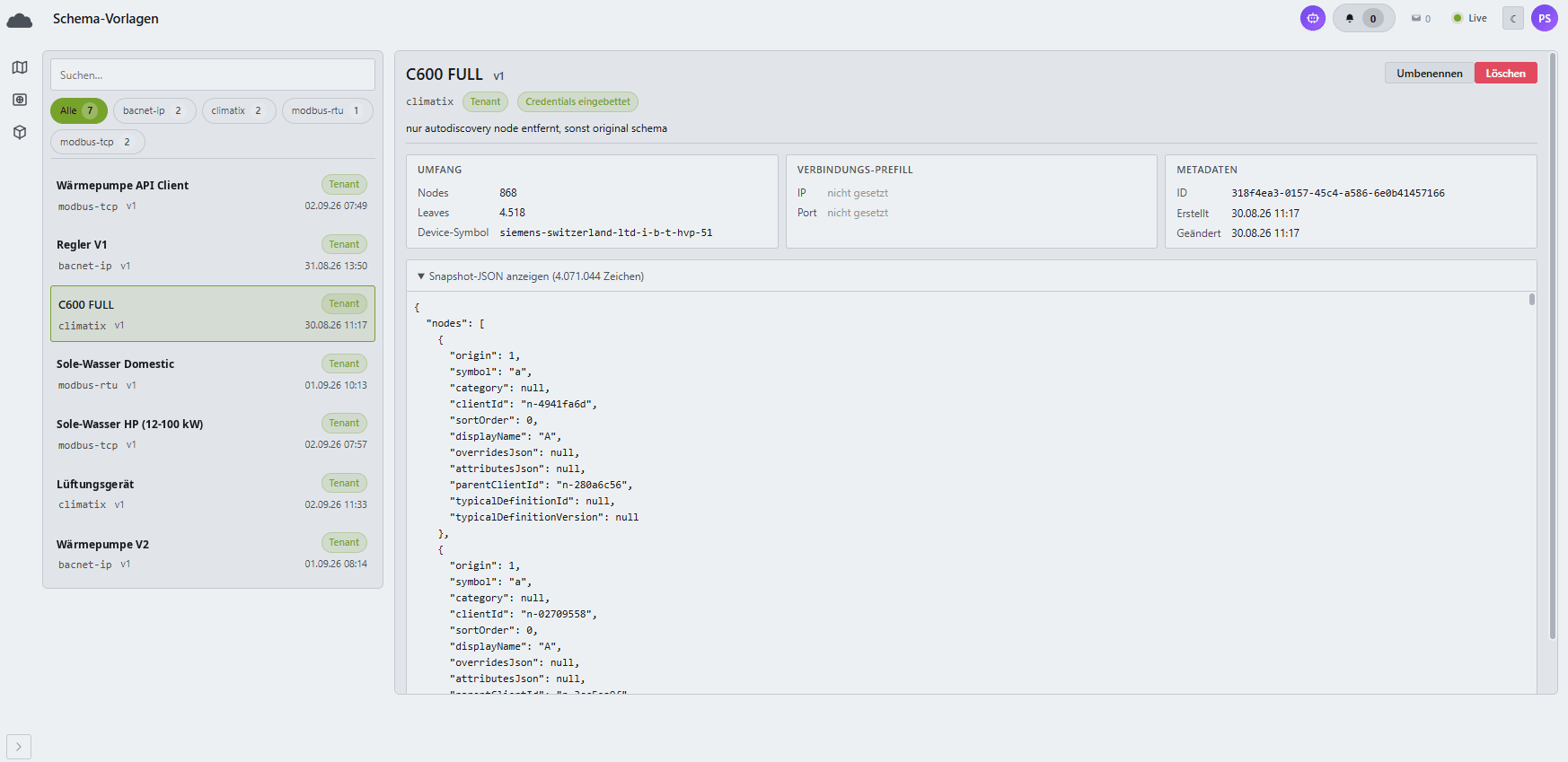The width and height of the screenshot is (1568, 762).
Task: Click the cloud logo in header
Action: (20, 20)
